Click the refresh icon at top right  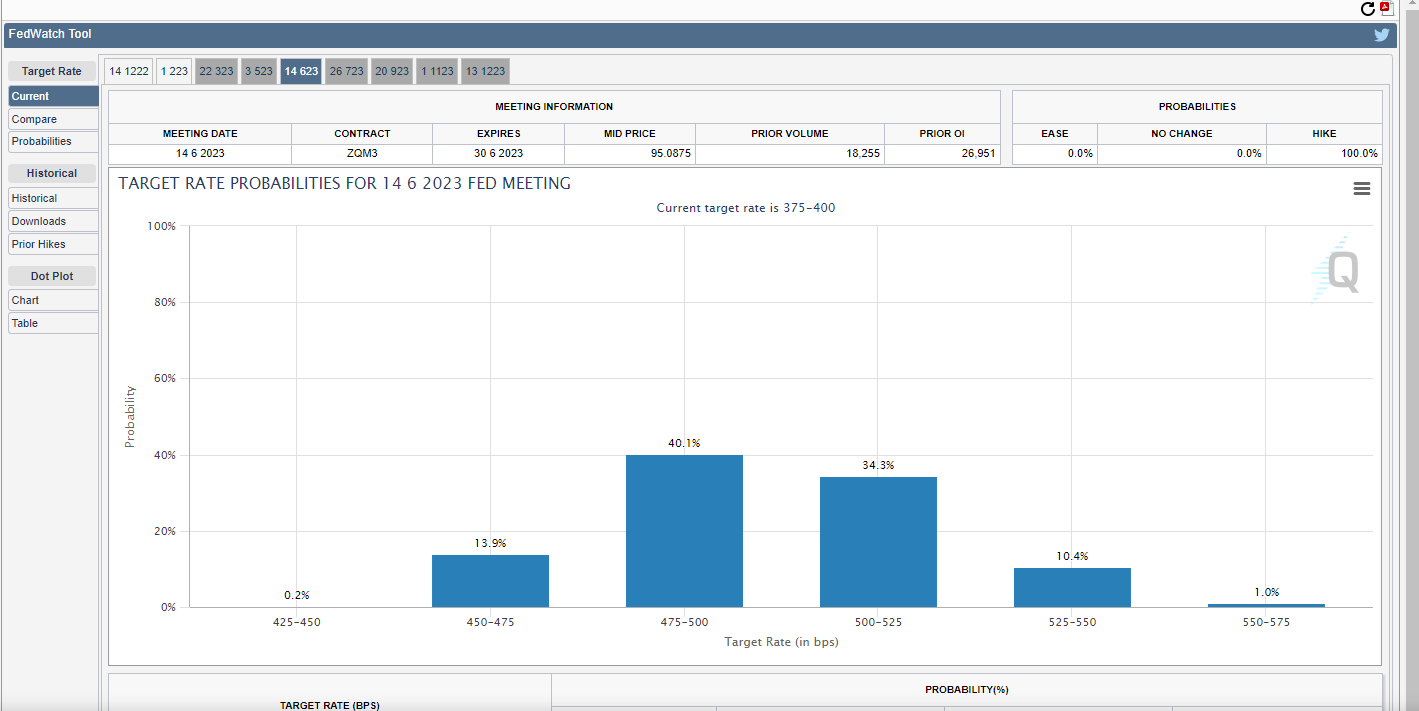coord(1368,9)
